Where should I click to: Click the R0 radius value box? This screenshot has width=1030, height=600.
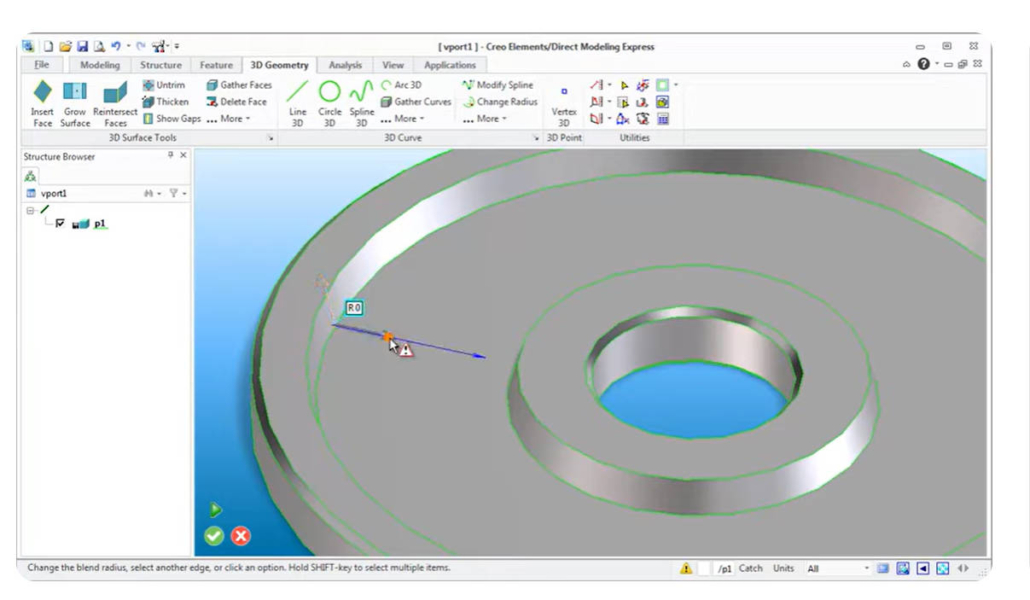354,308
